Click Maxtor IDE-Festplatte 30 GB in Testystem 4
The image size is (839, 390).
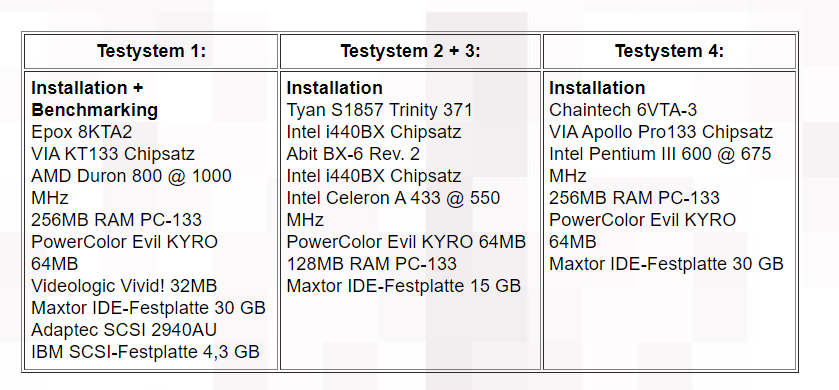point(666,264)
